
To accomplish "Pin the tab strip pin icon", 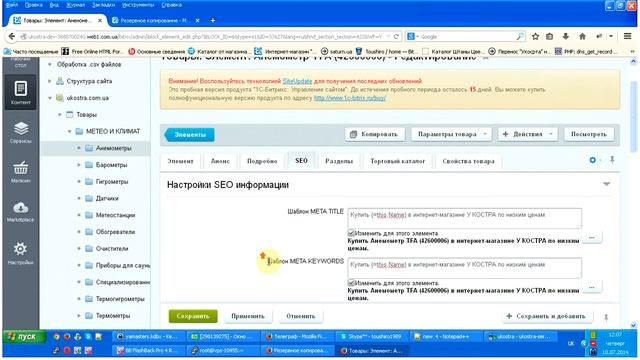I will [x=612, y=160].
